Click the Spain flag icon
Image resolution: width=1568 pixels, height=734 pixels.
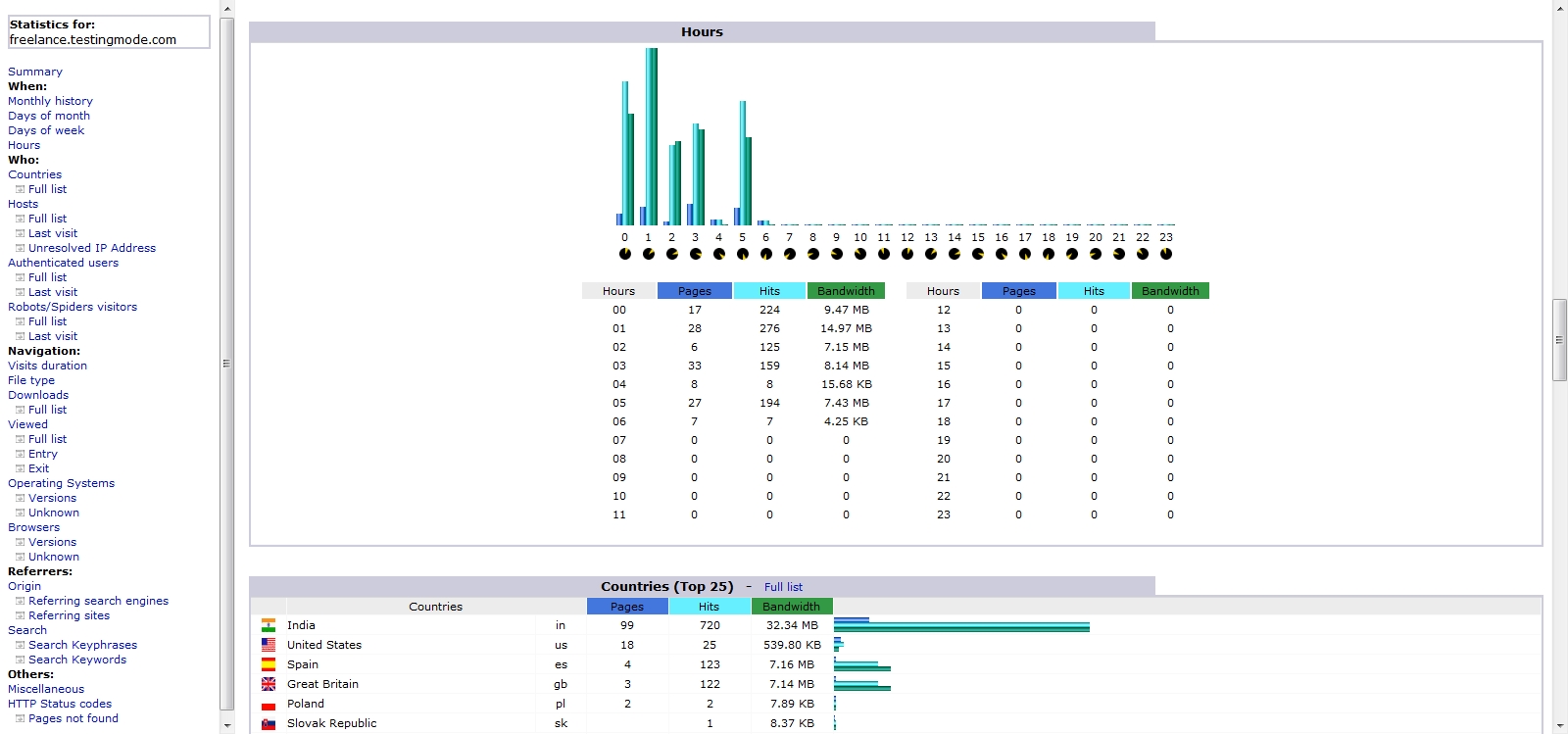pos(268,664)
